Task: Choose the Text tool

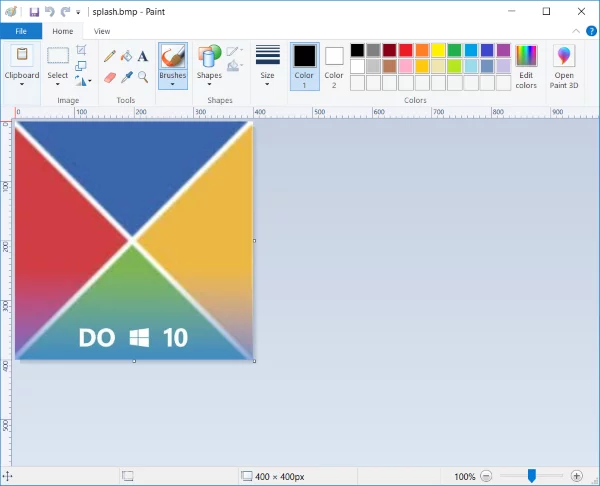Action: pyautogui.click(x=143, y=56)
